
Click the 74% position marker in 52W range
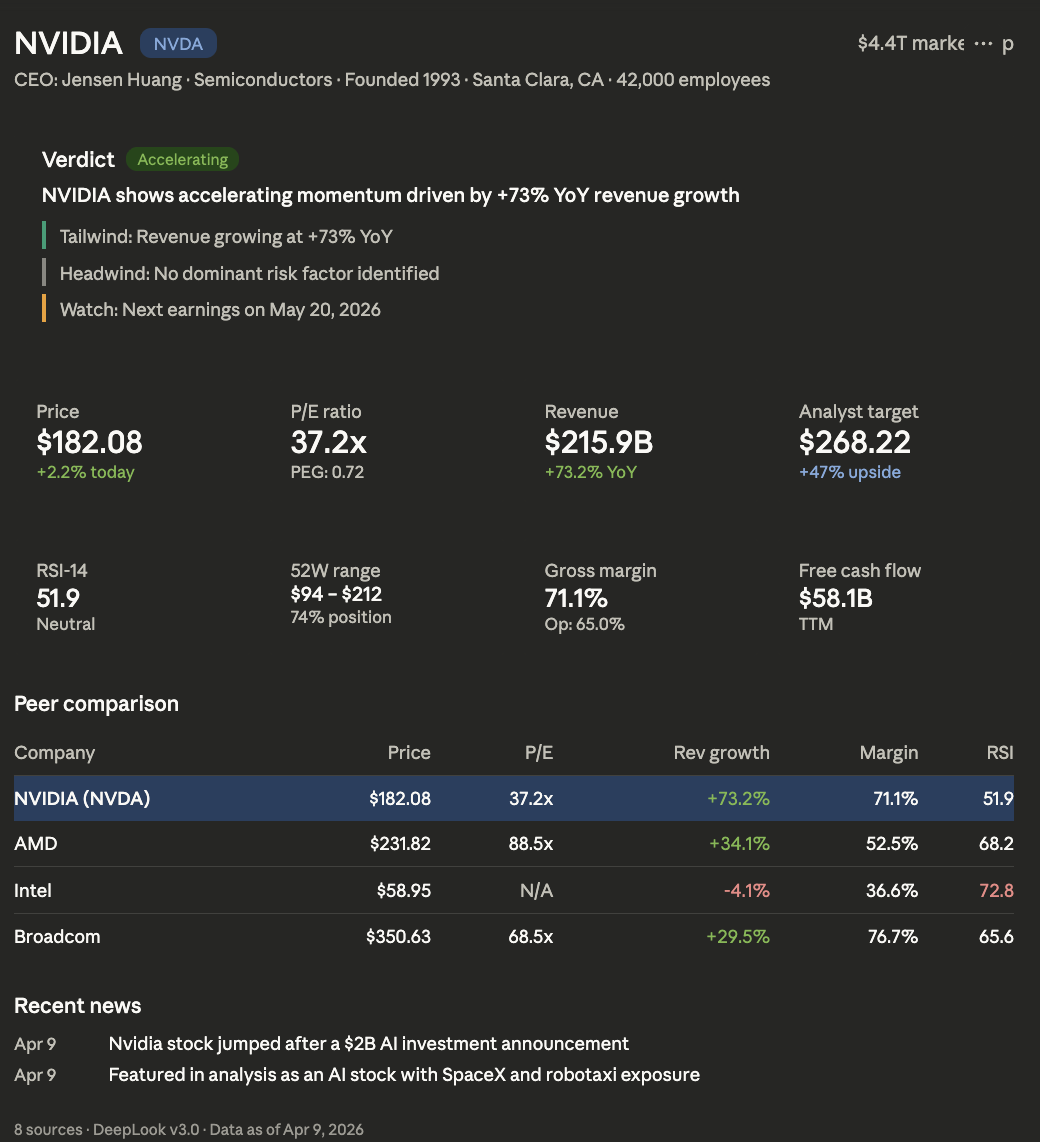click(341, 617)
